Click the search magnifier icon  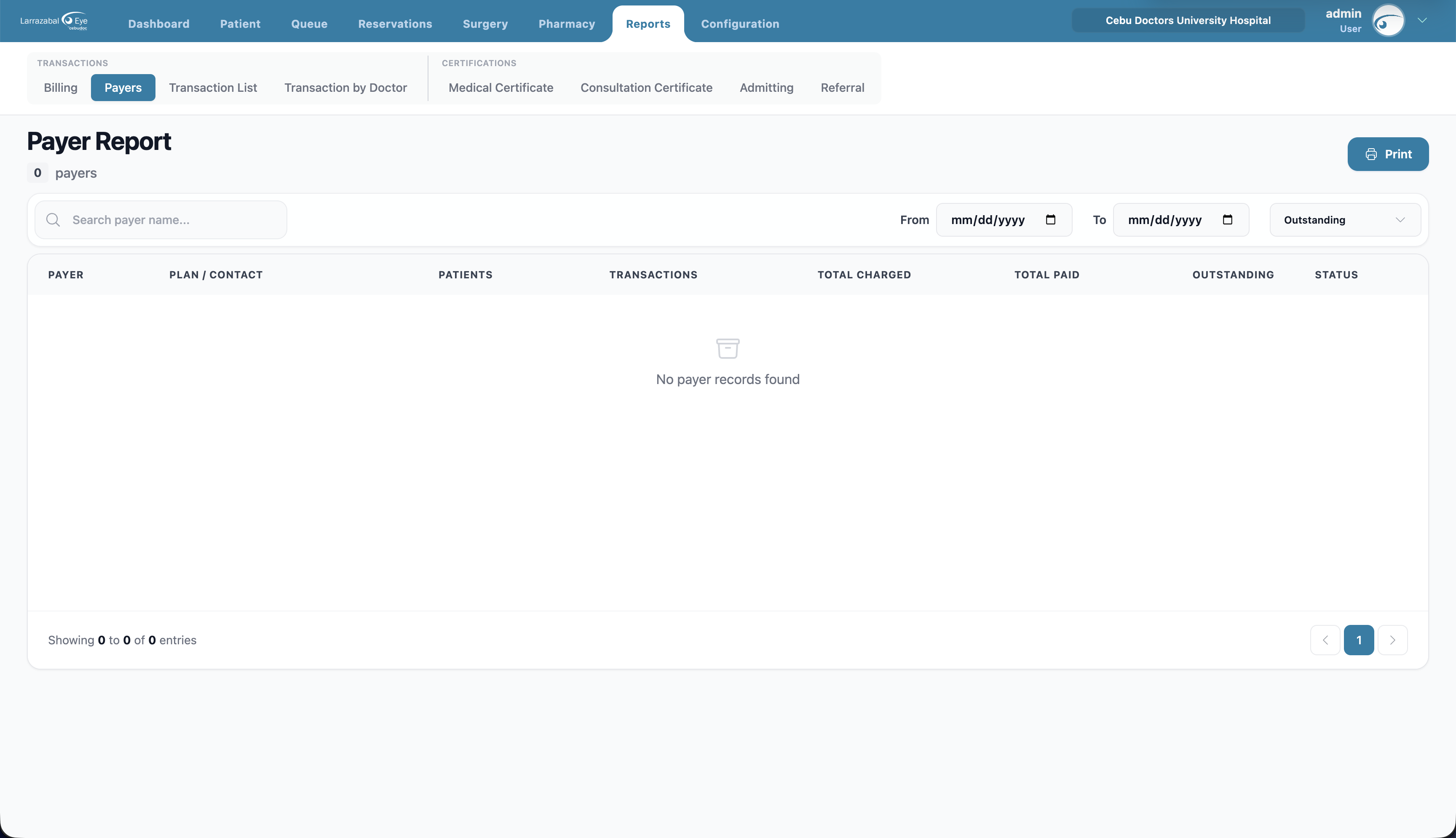(x=53, y=220)
